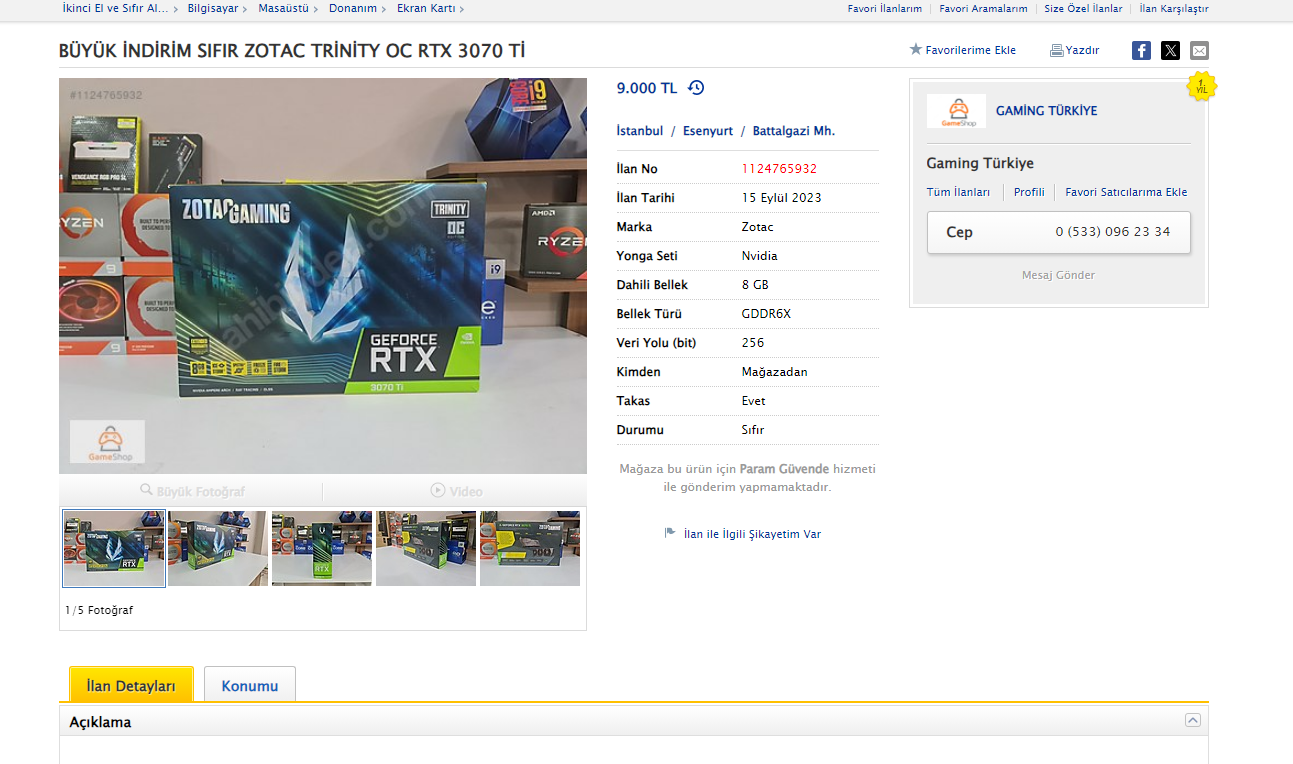The image size is (1293, 764).
Task: Click the listing title heading
Action: click(x=292, y=51)
